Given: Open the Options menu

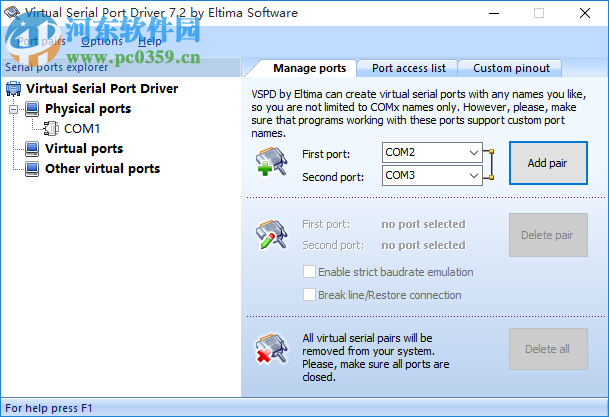Looking at the screenshot, I should pos(102,41).
